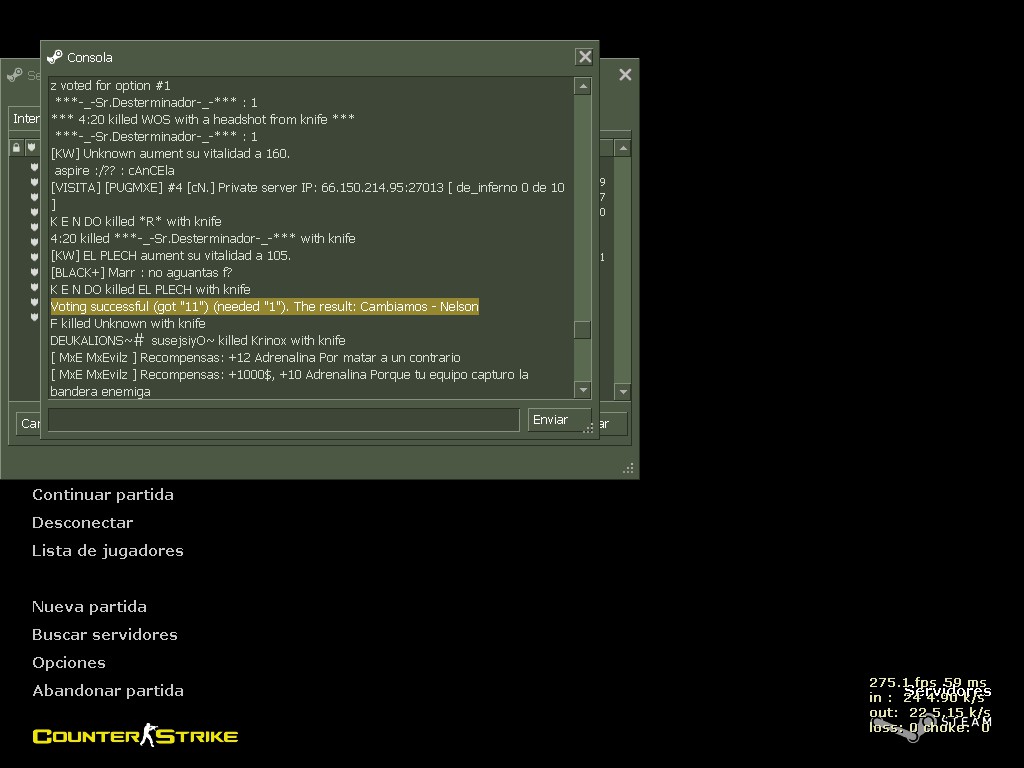1024x768 pixels.
Task: Click the Enviar button in console
Action: 559,419
